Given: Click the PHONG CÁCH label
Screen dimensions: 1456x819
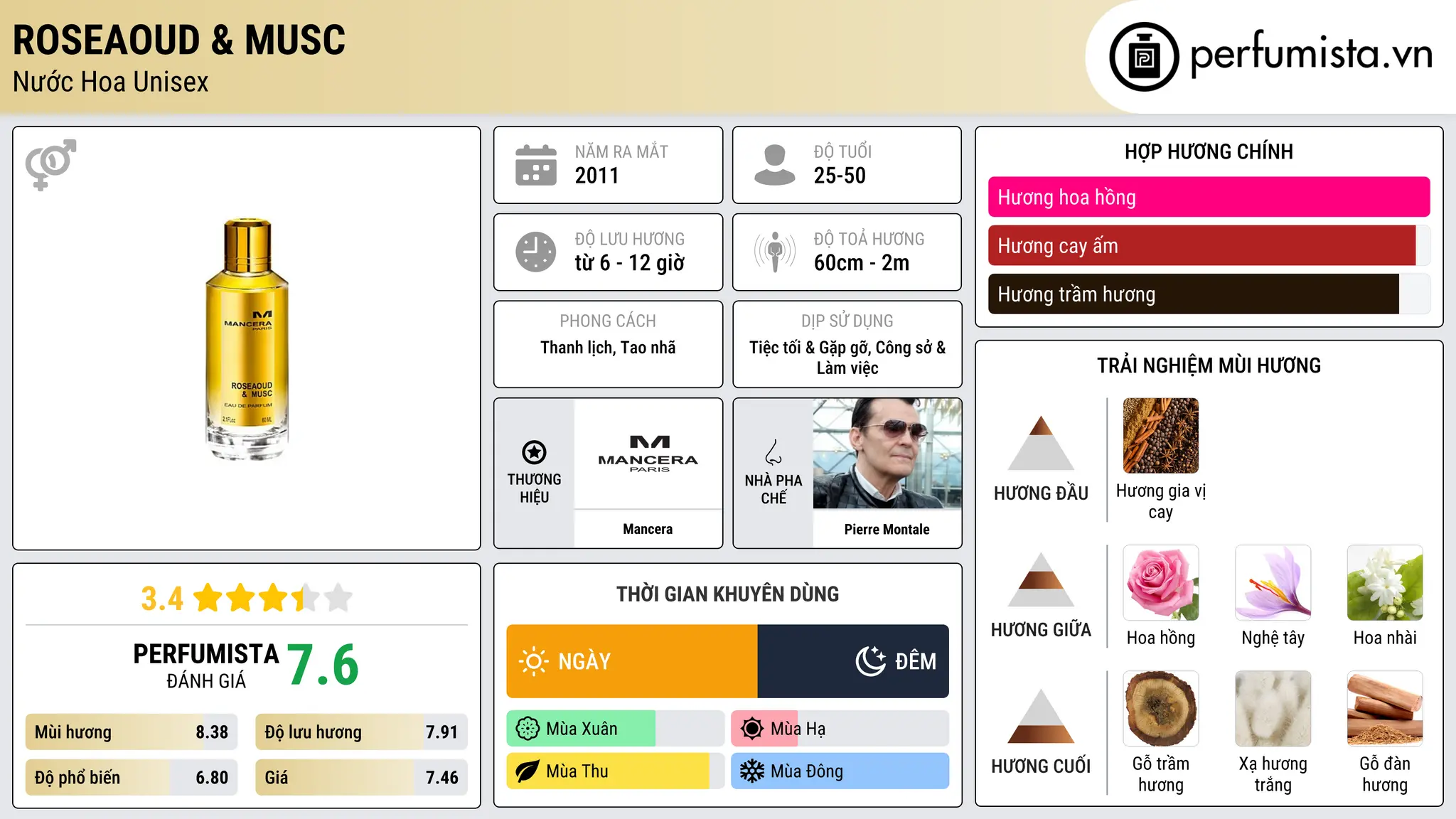Looking at the screenshot, I should pyautogui.click(x=608, y=321).
